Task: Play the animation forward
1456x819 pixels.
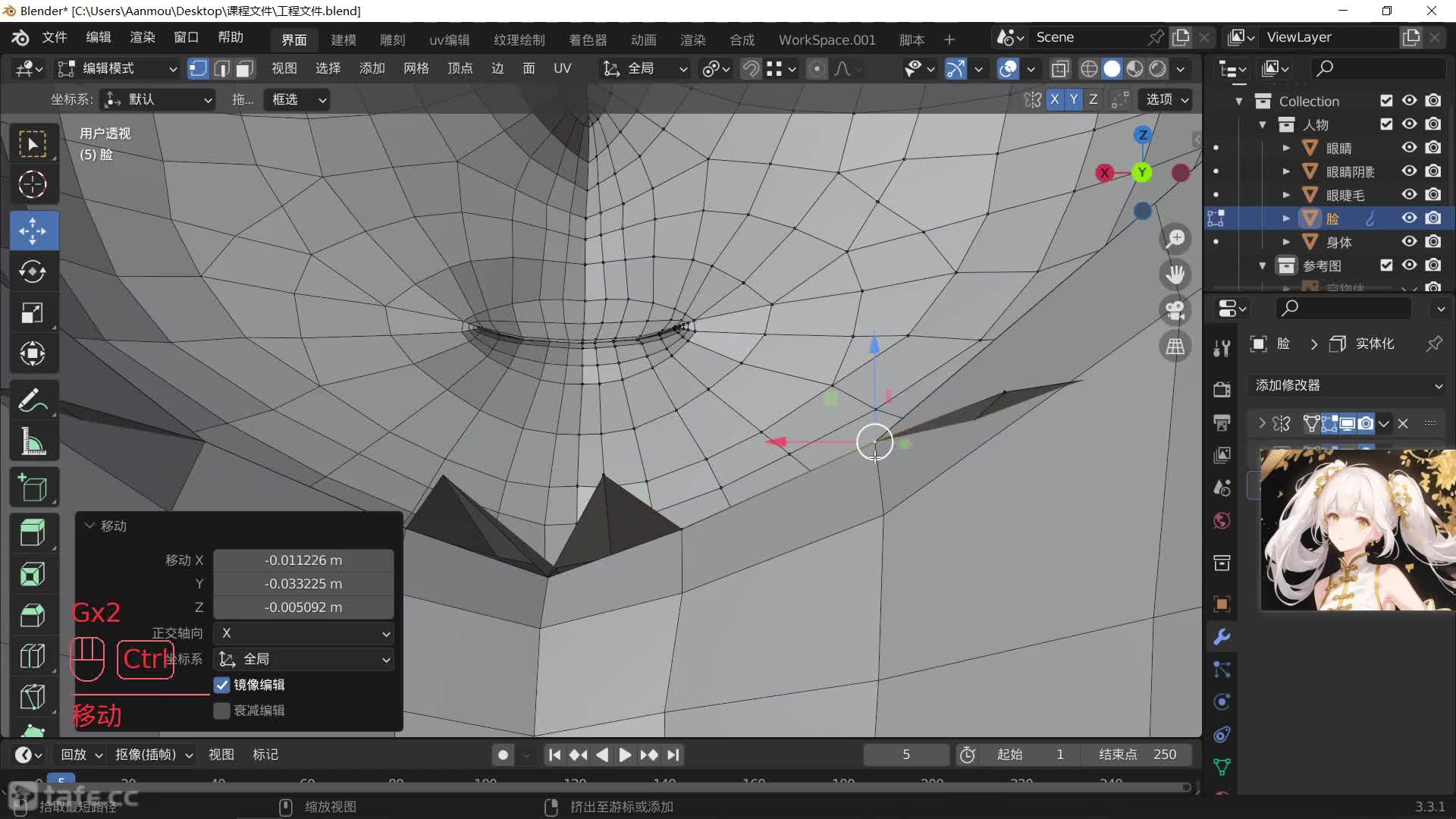Action: 624,755
